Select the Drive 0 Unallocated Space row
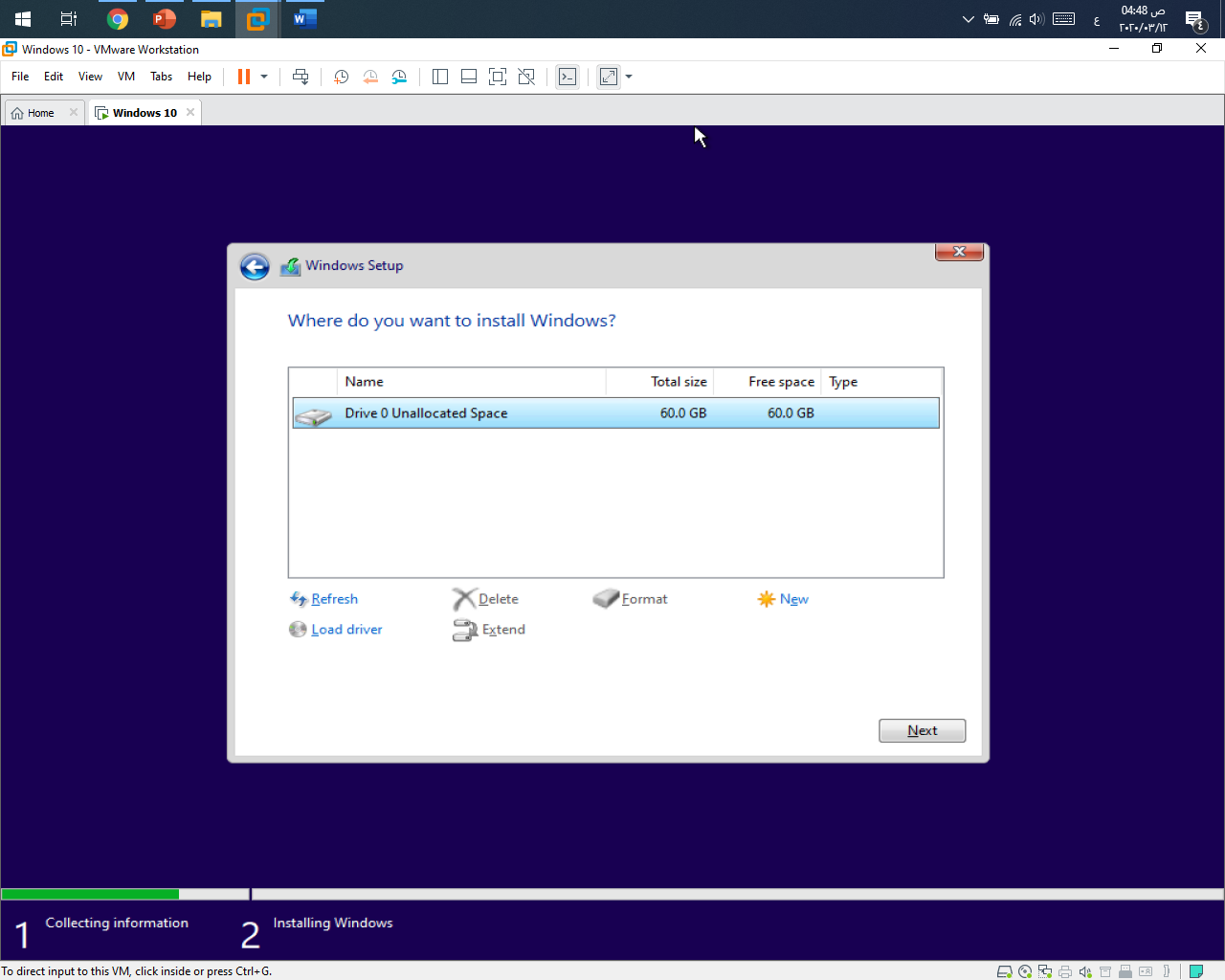1225x980 pixels. pyautogui.click(x=615, y=413)
